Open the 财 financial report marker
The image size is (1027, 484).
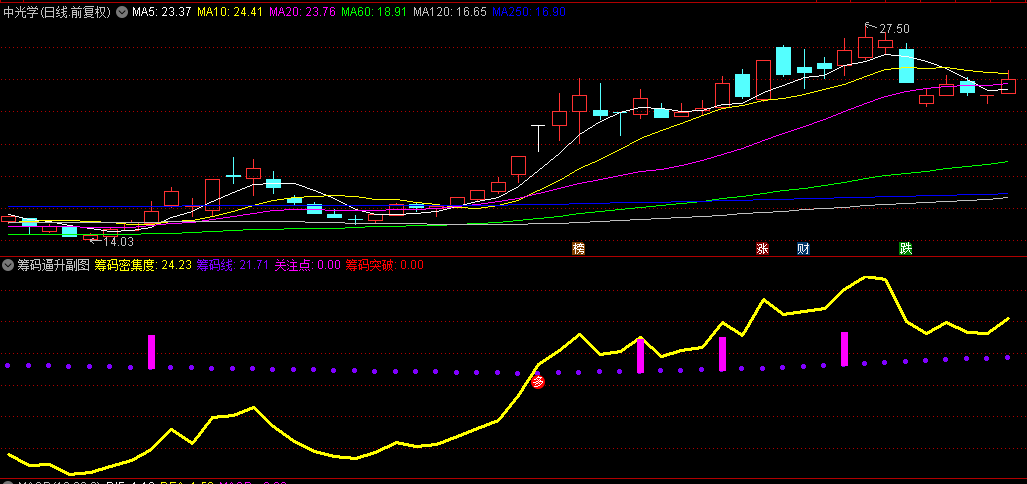click(x=803, y=249)
